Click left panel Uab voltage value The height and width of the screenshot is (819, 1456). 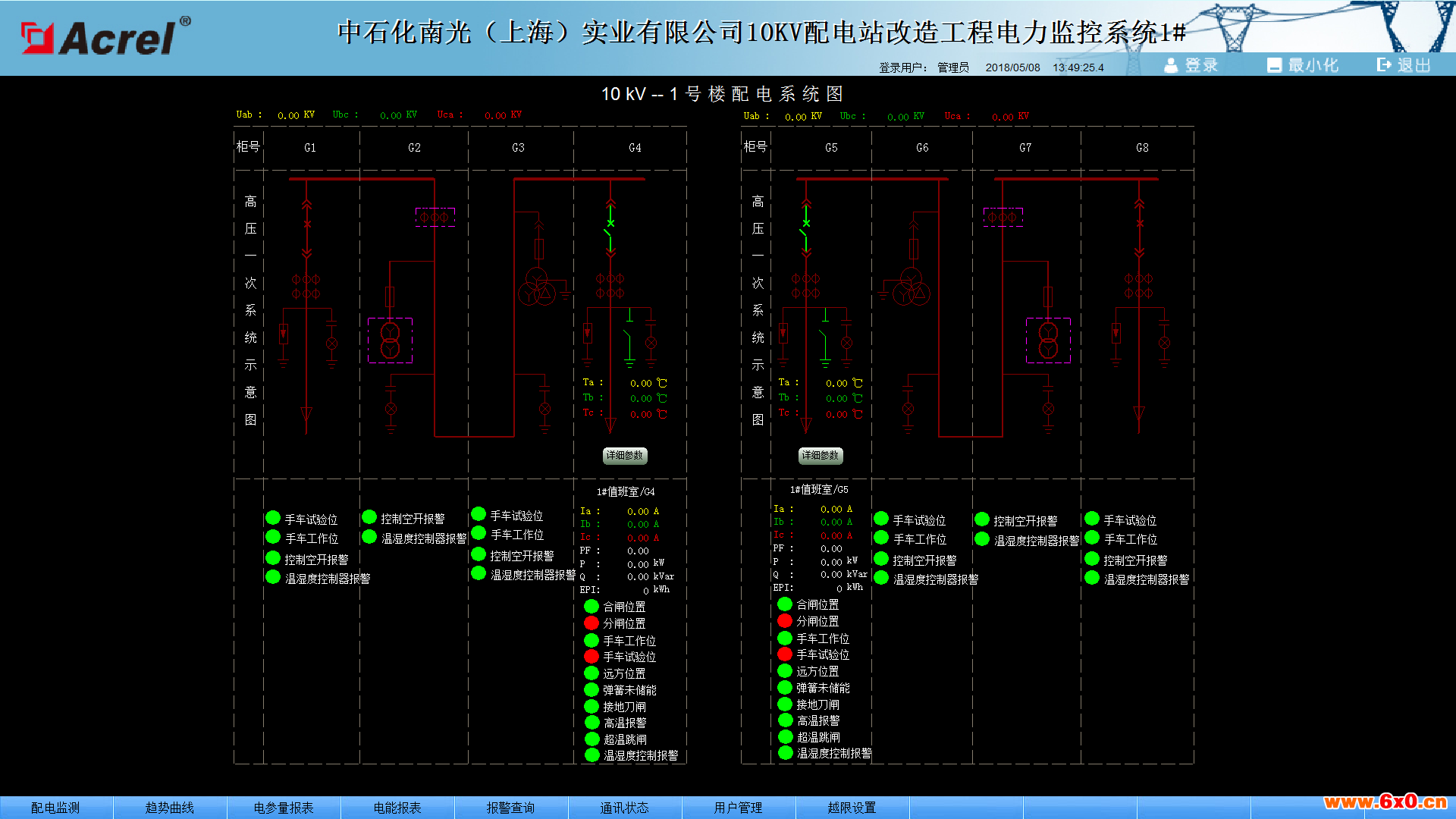[288, 115]
